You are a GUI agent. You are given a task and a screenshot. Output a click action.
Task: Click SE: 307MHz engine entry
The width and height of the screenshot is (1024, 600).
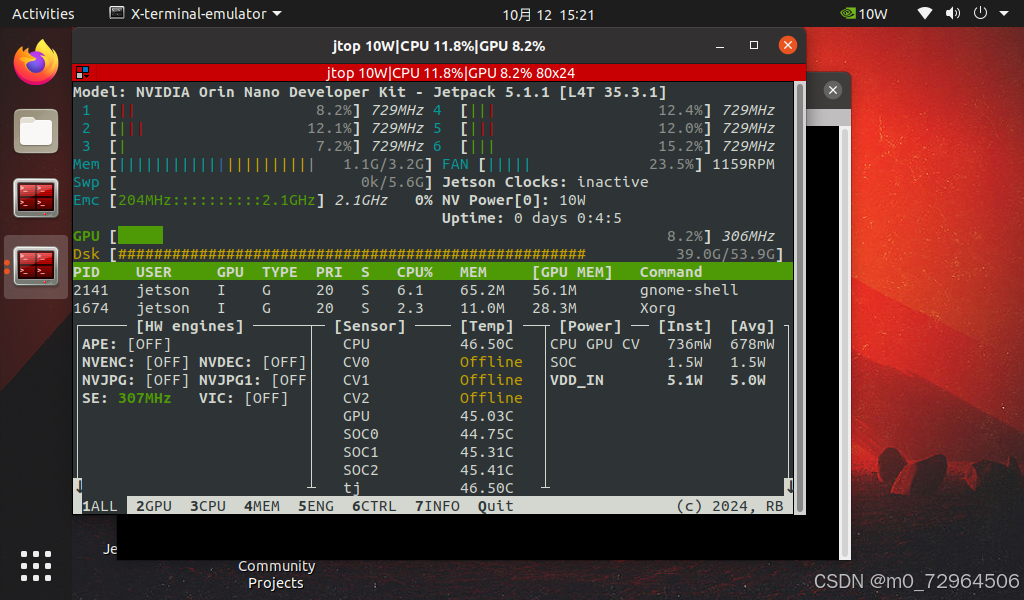127,398
